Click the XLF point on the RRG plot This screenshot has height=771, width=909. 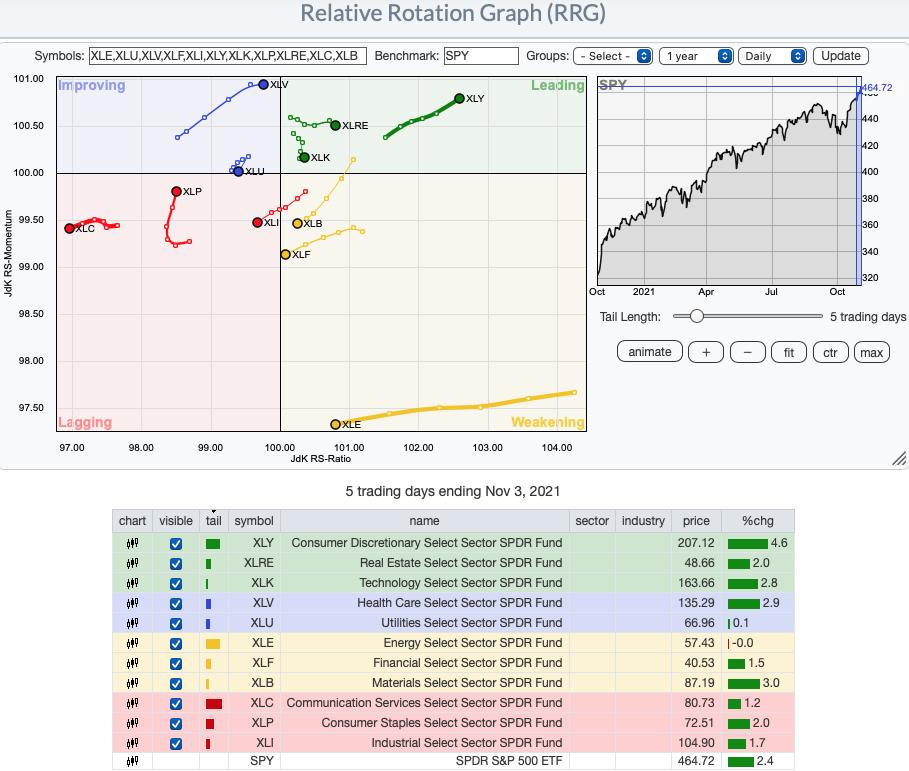285,254
